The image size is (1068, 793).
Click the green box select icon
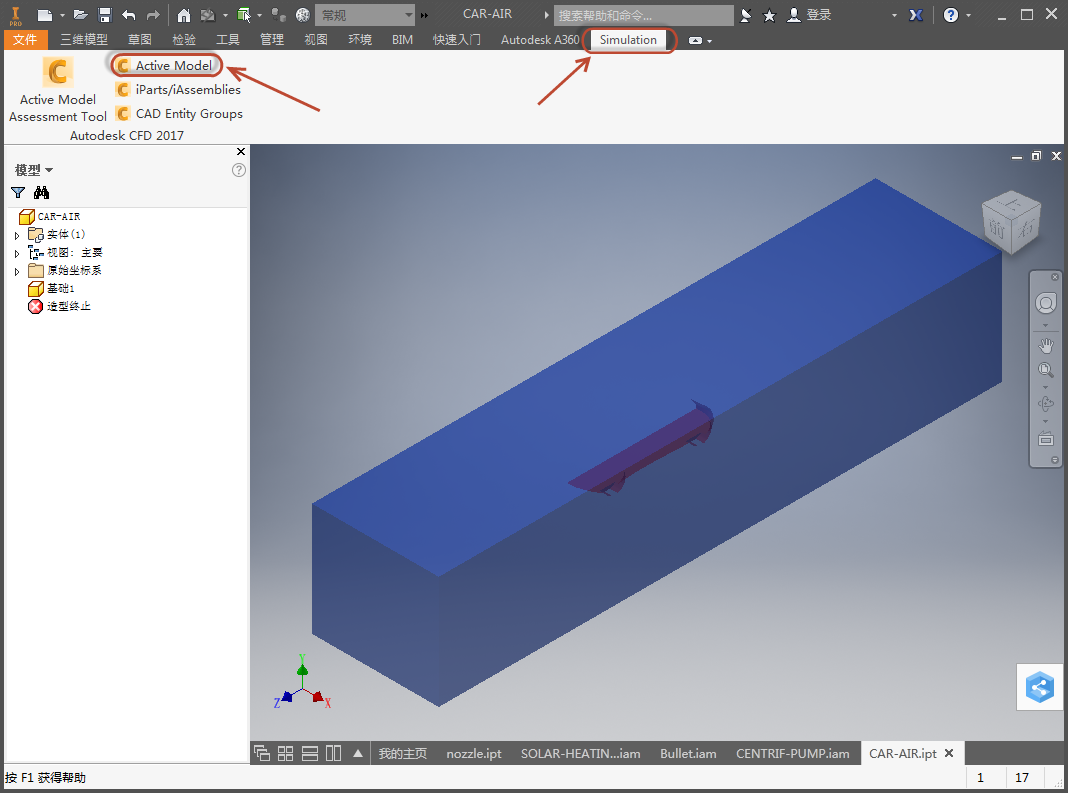tap(244, 15)
